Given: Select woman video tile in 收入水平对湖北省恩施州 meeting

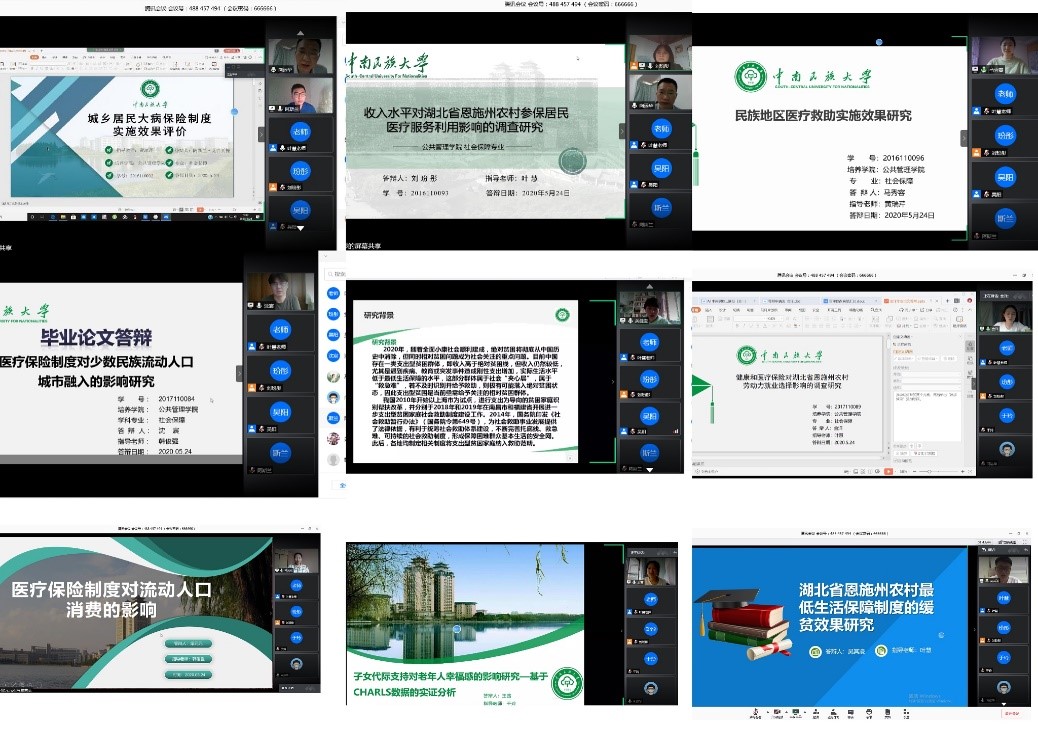Looking at the screenshot, I should click(660, 54).
